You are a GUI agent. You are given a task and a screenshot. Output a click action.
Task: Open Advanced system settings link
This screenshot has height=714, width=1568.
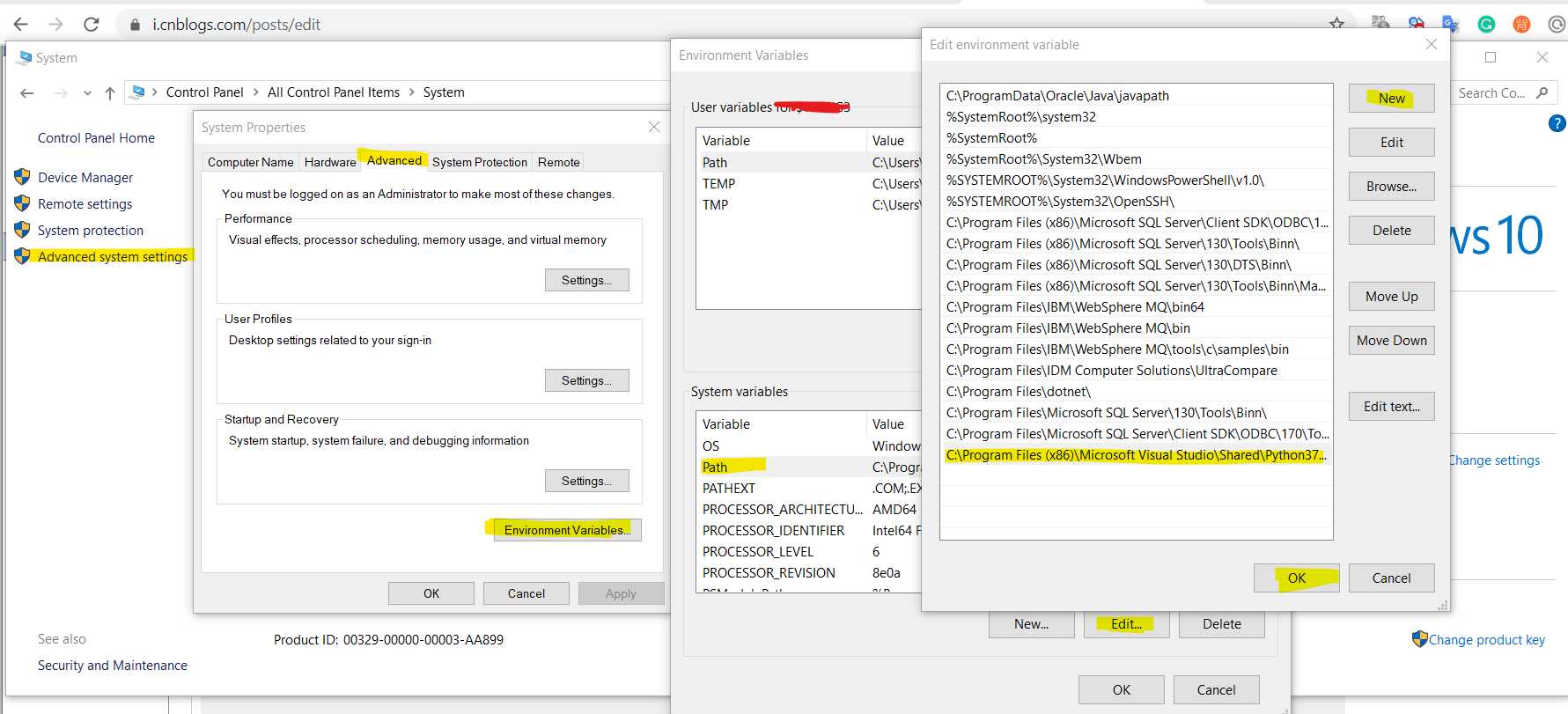113,256
